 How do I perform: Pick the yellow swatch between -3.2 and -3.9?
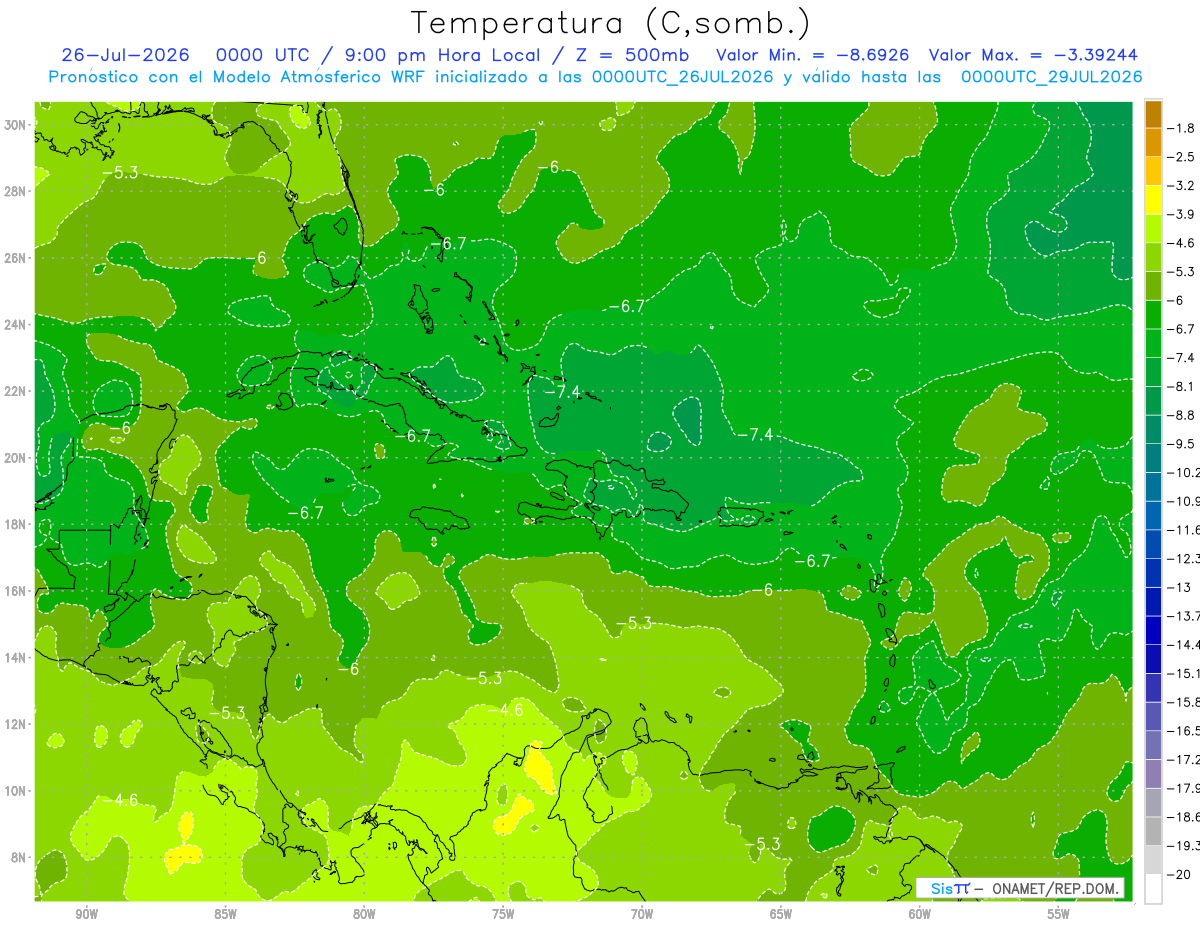tap(1153, 200)
